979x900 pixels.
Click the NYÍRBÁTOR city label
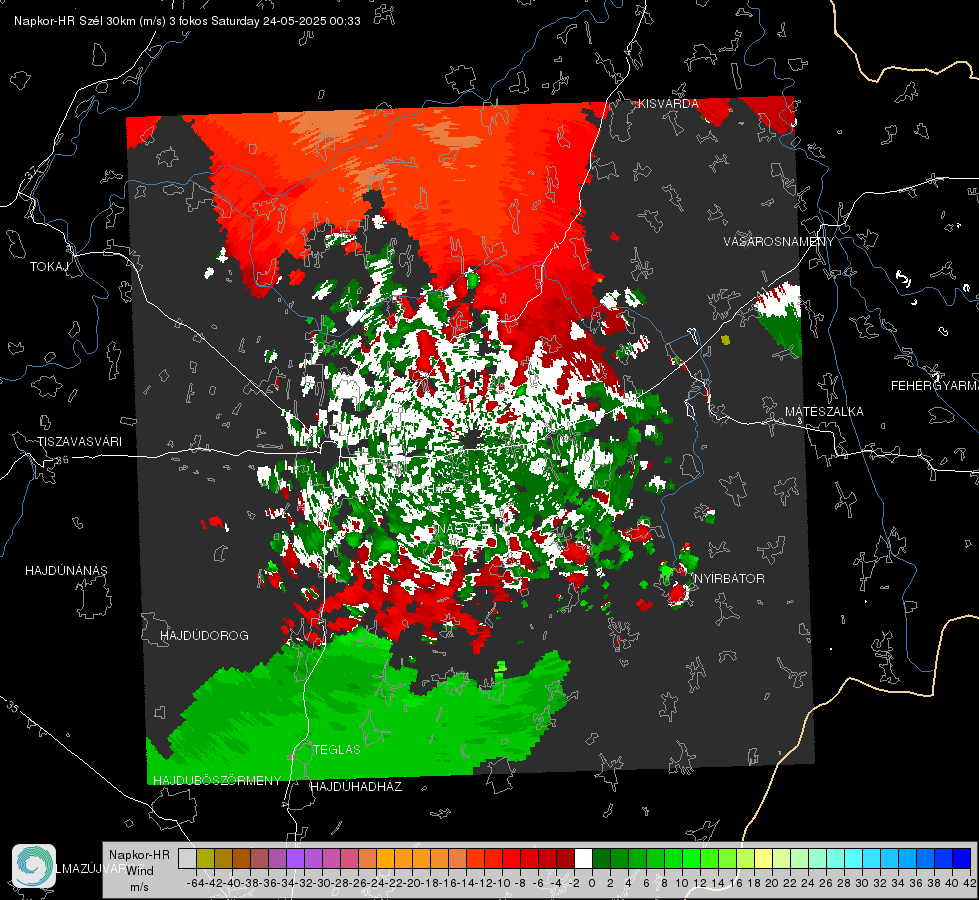[x=729, y=579]
